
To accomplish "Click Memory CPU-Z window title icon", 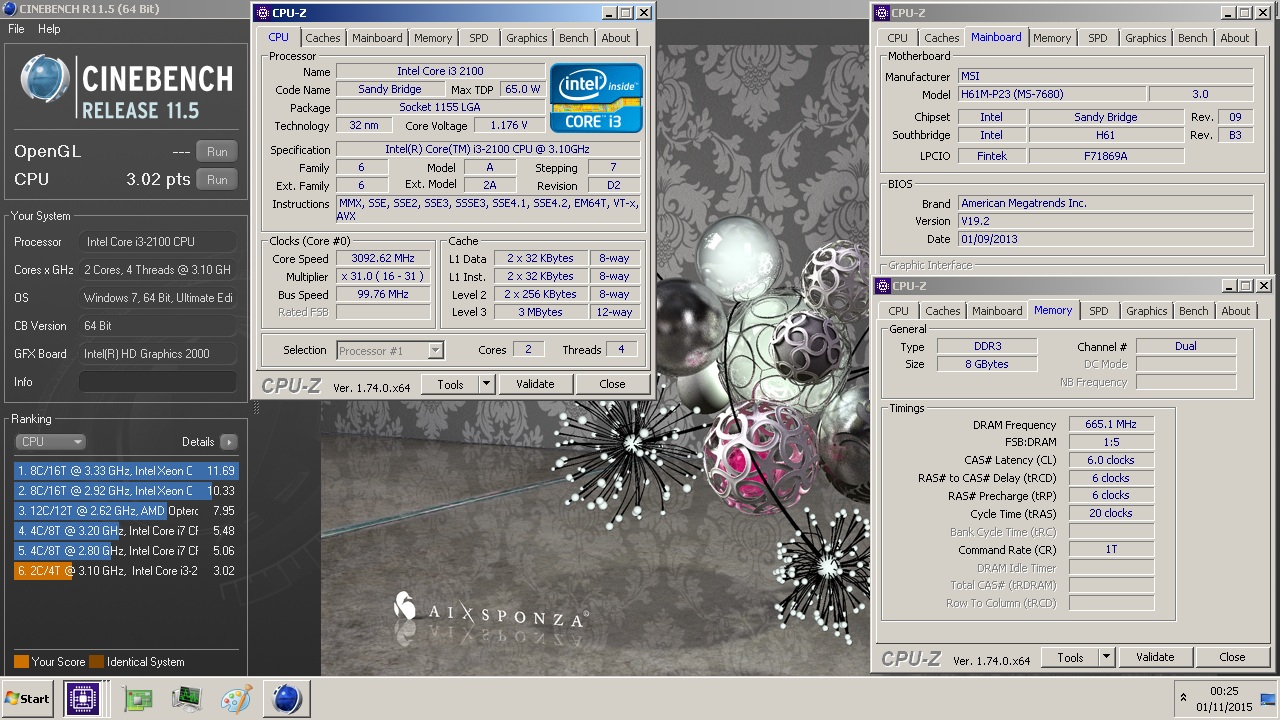I will (x=882, y=286).
